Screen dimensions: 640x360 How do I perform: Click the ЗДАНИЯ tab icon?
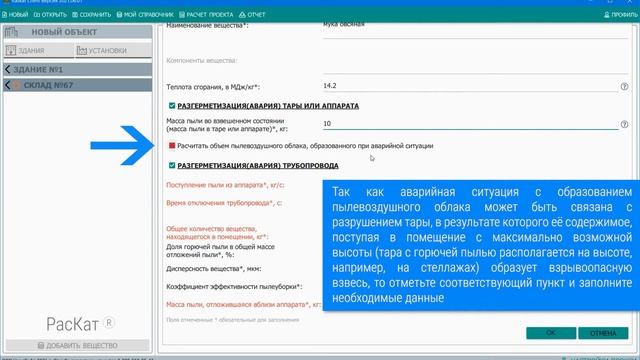click(11, 50)
